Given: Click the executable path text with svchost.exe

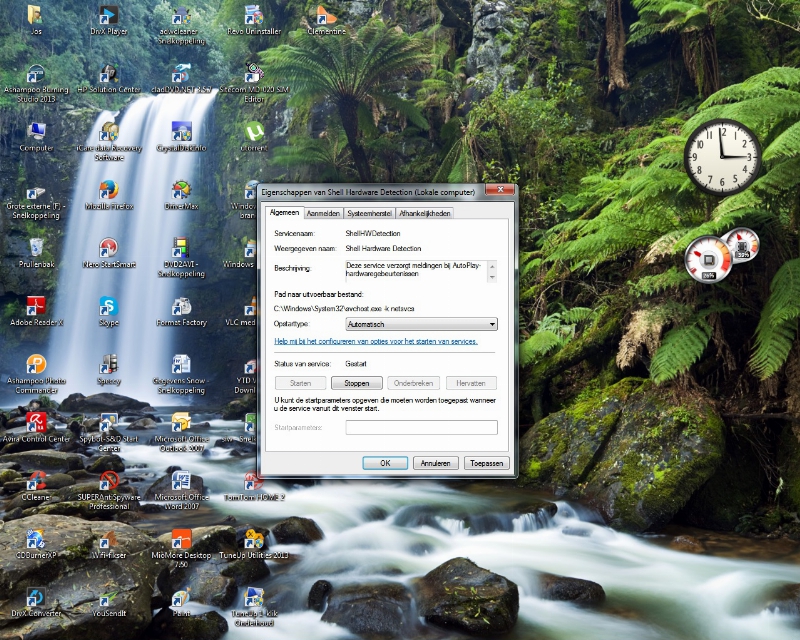Looking at the screenshot, I should tap(344, 309).
